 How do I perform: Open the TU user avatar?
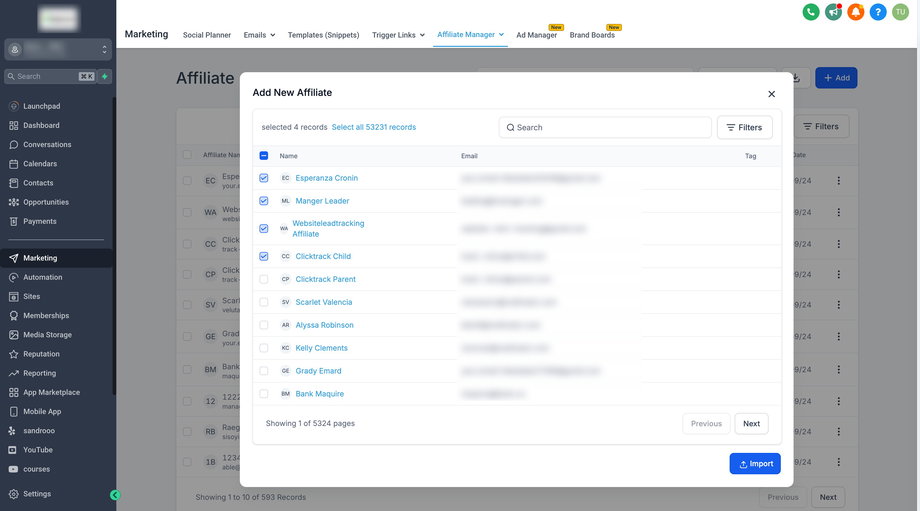pyautogui.click(x=900, y=12)
